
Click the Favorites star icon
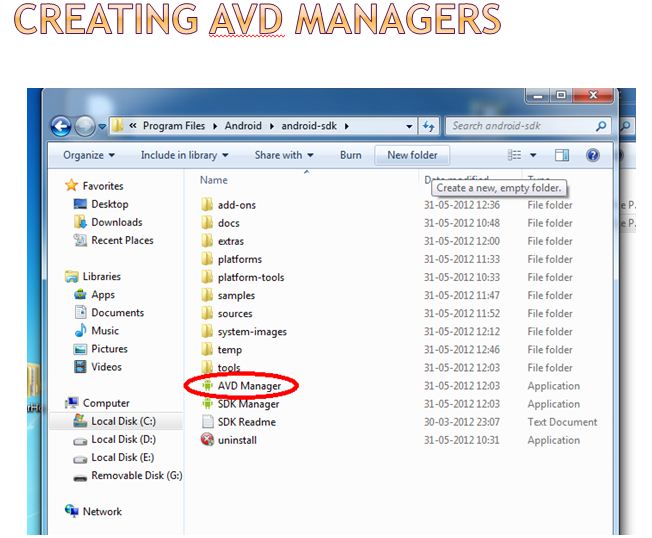(72, 185)
